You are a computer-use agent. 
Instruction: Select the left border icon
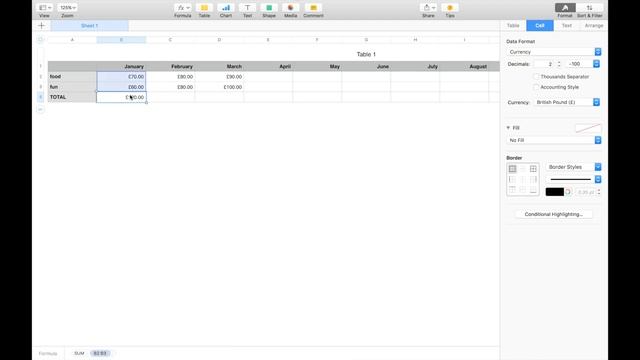click(x=512, y=179)
